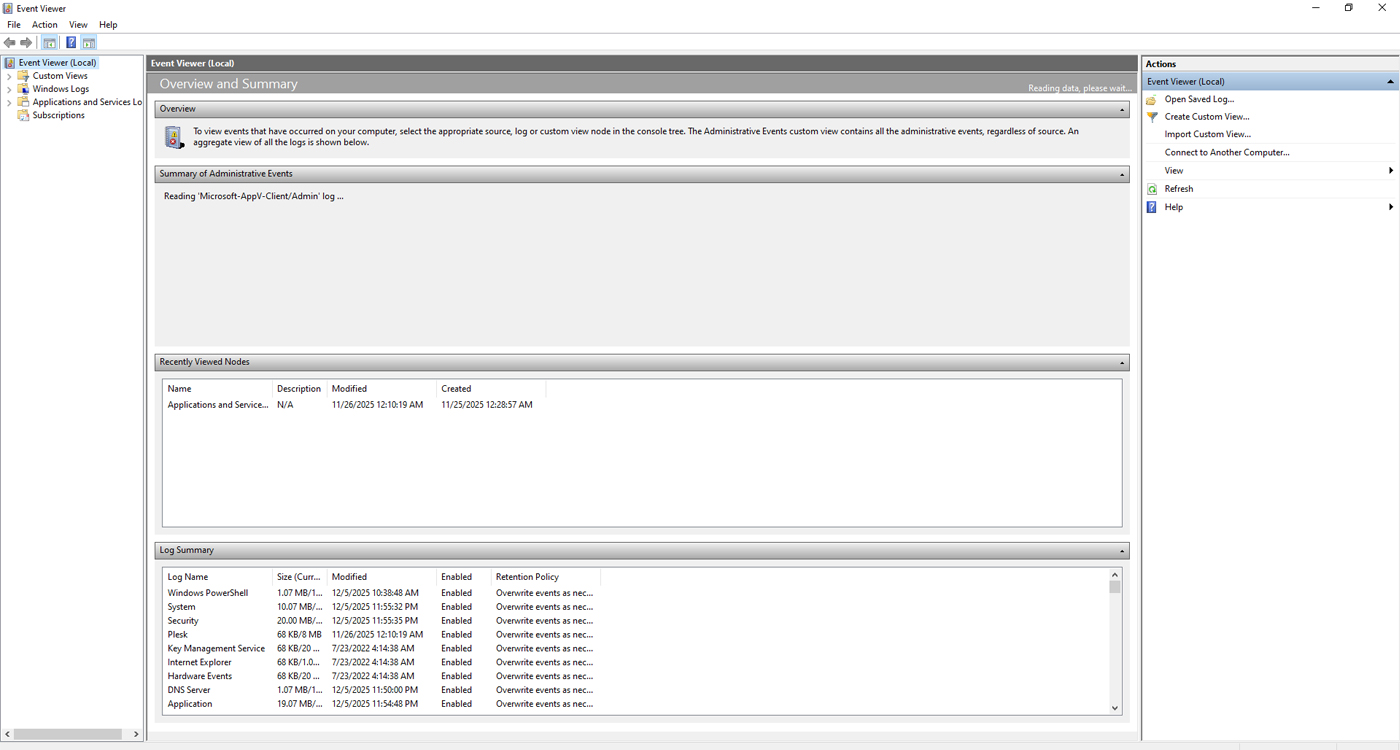Open the Action menu
Image resolution: width=1400 pixels, height=750 pixels.
(44, 24)
